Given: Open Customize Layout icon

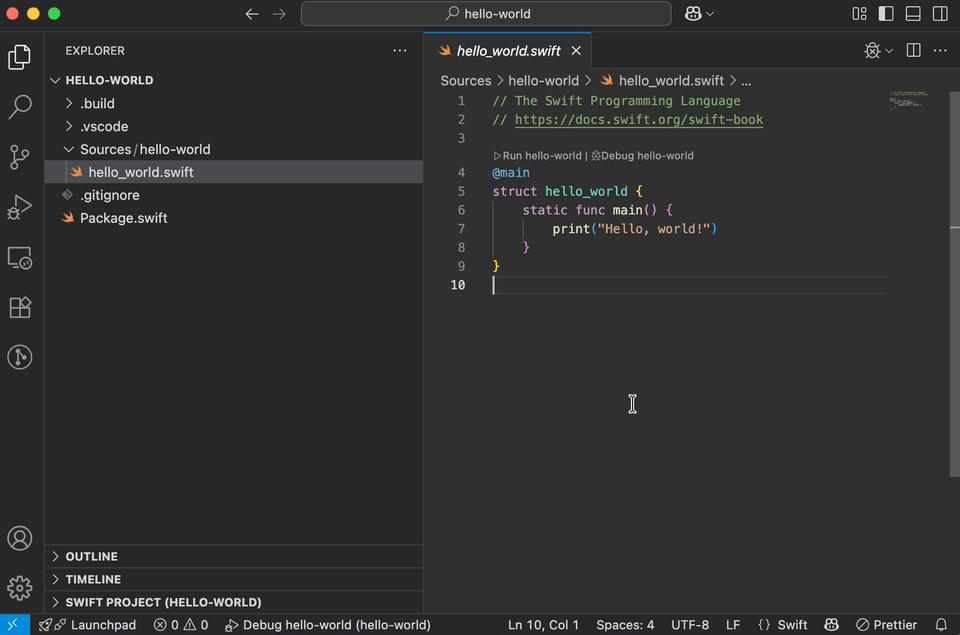Looking at the screenshot, I should (859, 13).
